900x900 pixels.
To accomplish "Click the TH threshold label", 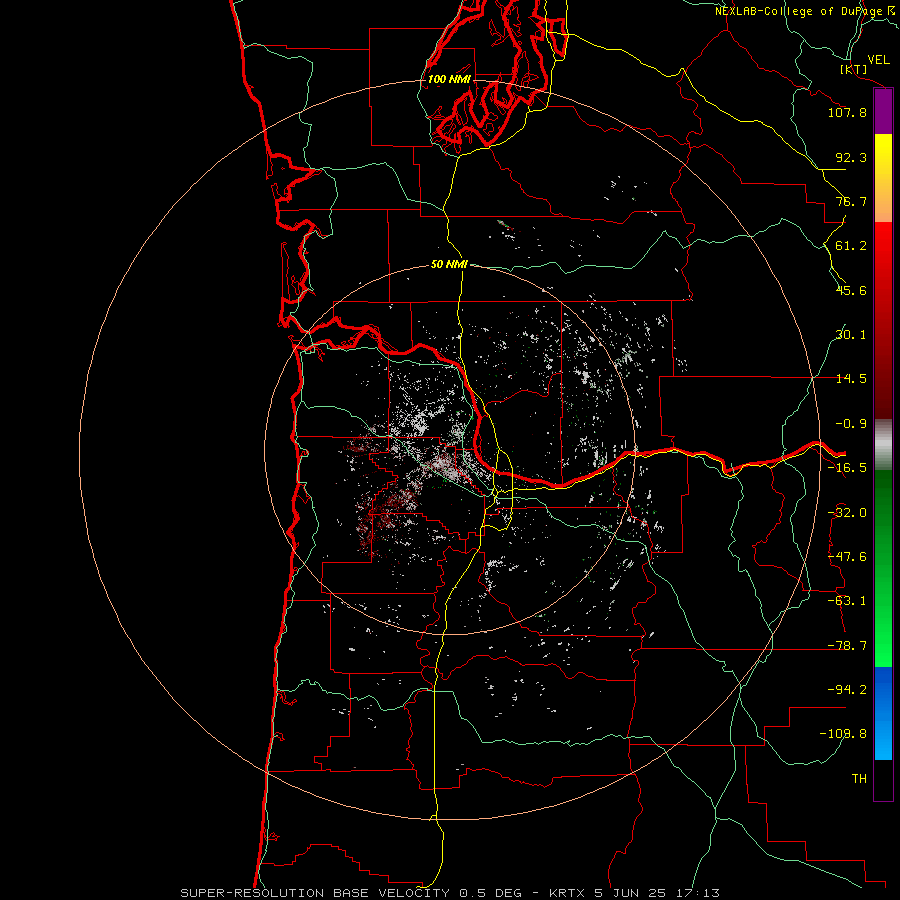I will click(859, 779).
